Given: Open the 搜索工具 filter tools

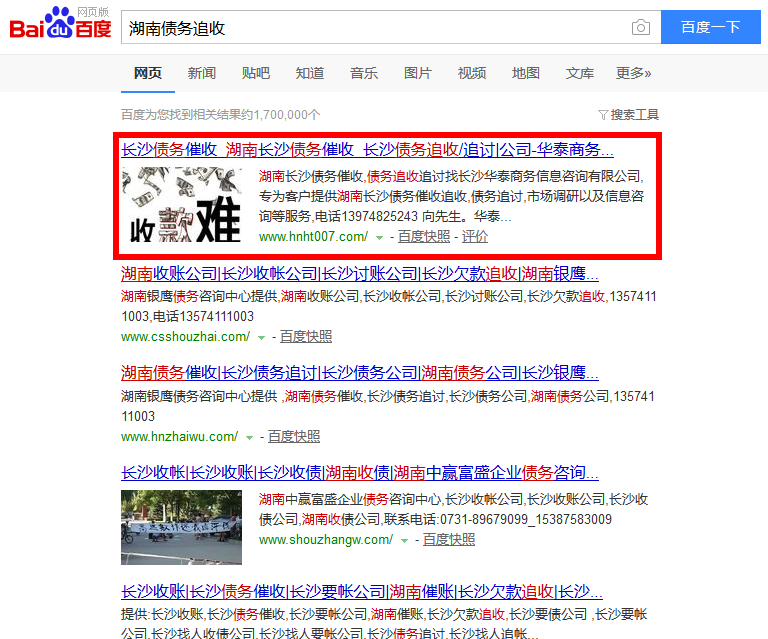Looking at the screenshot, I should point(628,115).
